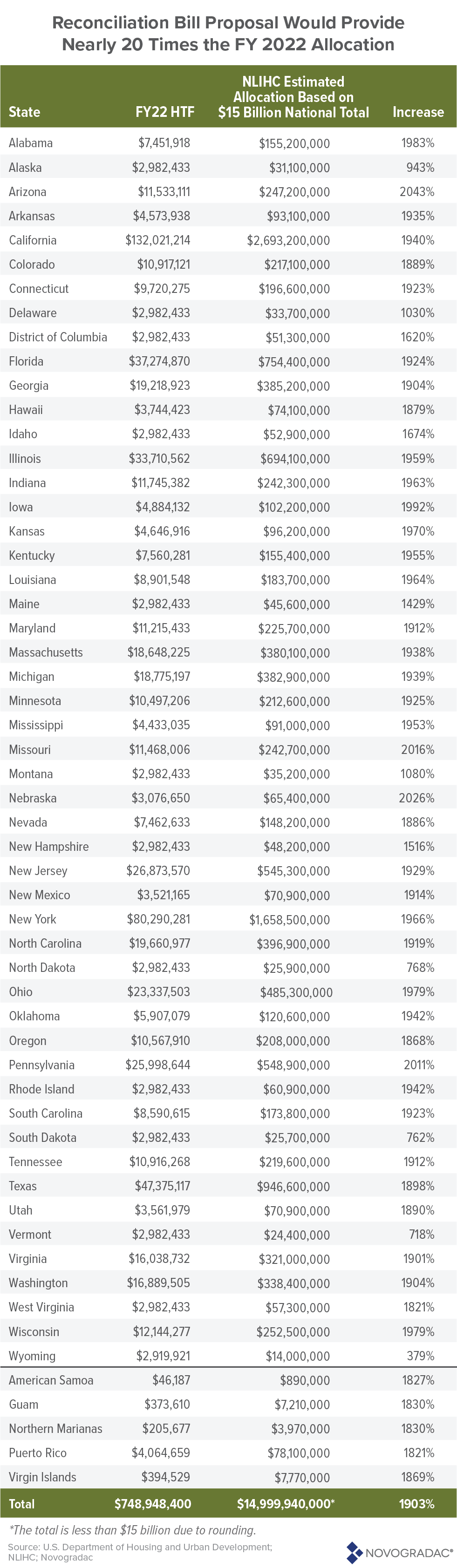
Task: Click Arizona's 2043% increase value
Action: pyautogui.click(x=417, y=192)
